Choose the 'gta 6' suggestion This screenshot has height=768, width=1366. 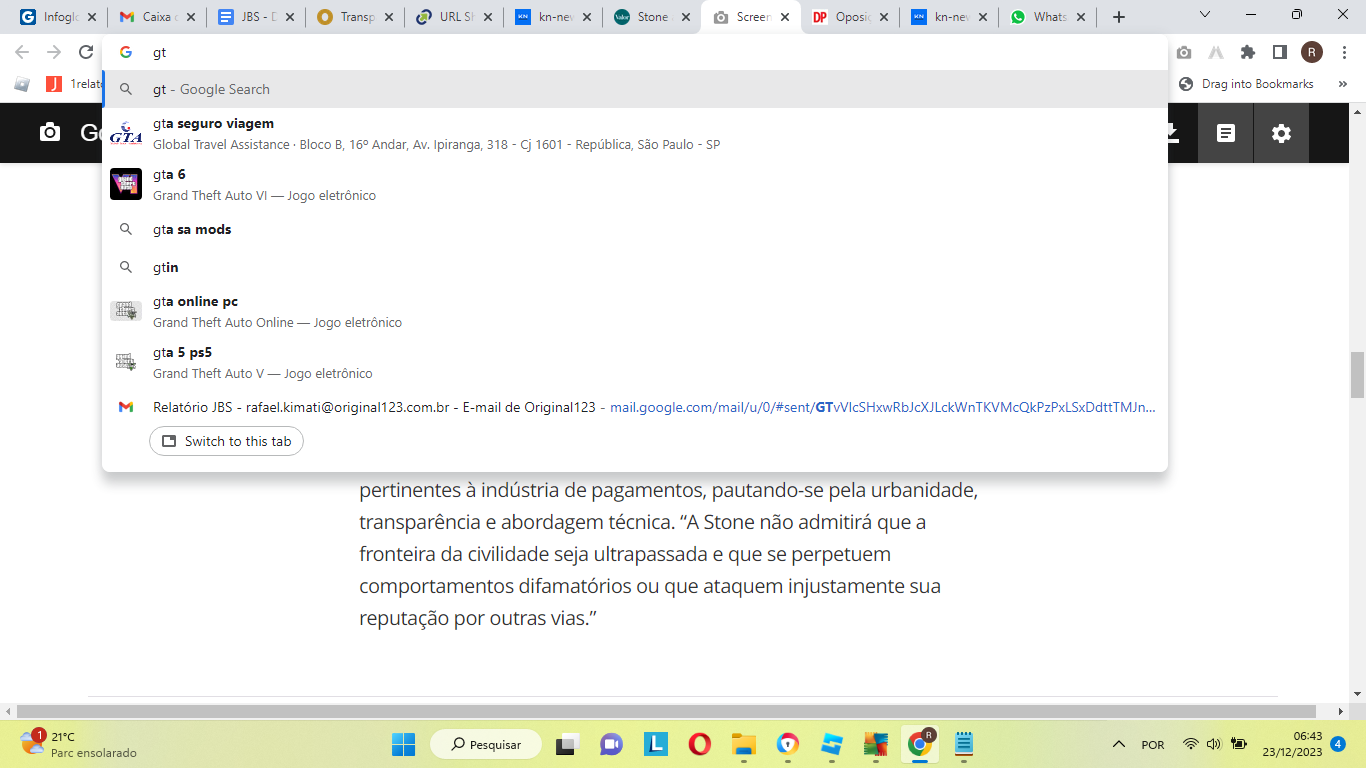[635, 184]
